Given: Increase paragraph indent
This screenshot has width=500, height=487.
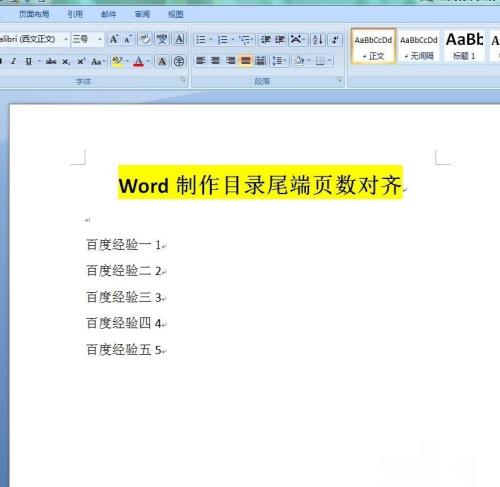Looking at the screenshot, I should pyautogui.click(x=280, y=40).
